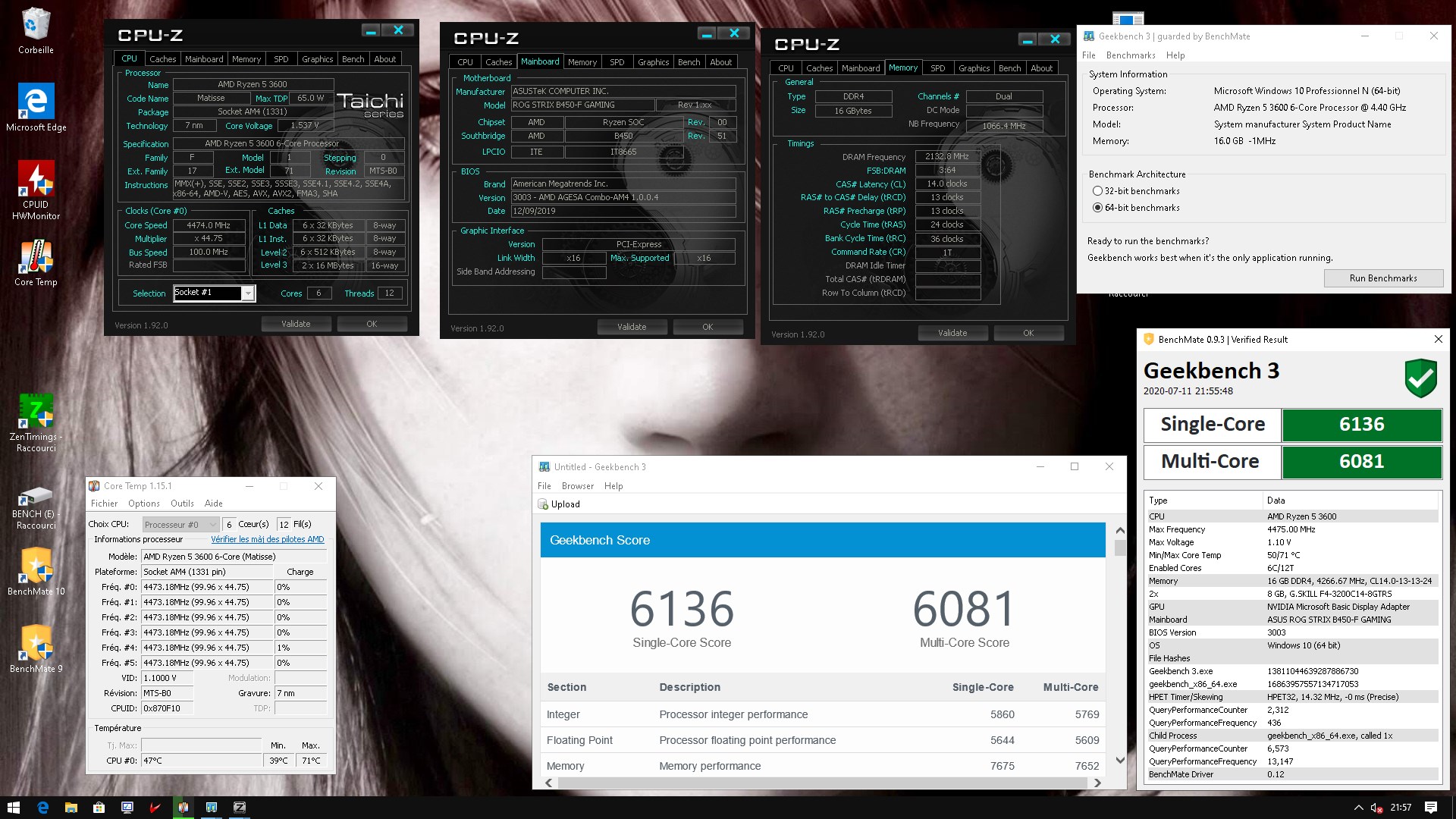Open the BENCH (E) drive shortcut
This screenshot has height=819, width=1456.
coord(36,507)
